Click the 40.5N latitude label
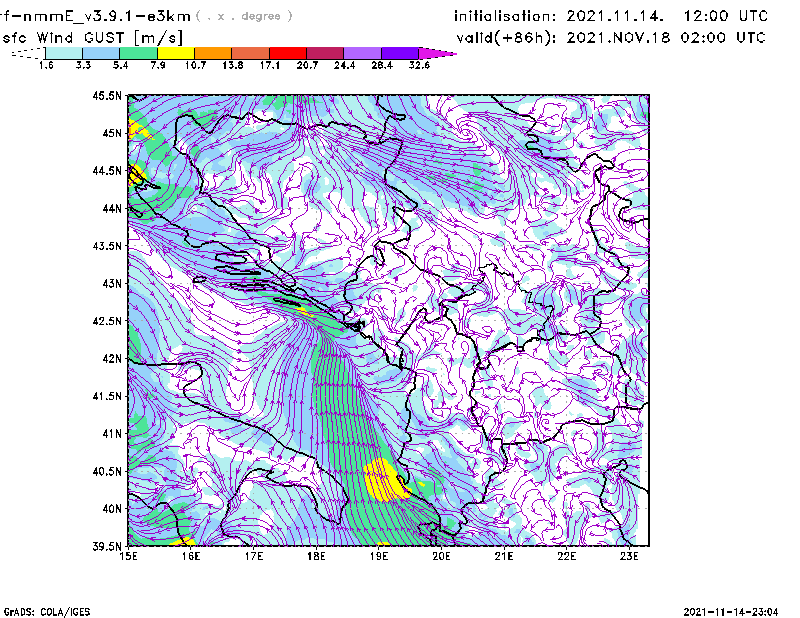Viewport: 800px width, 618px height. [x=107, y=472]
